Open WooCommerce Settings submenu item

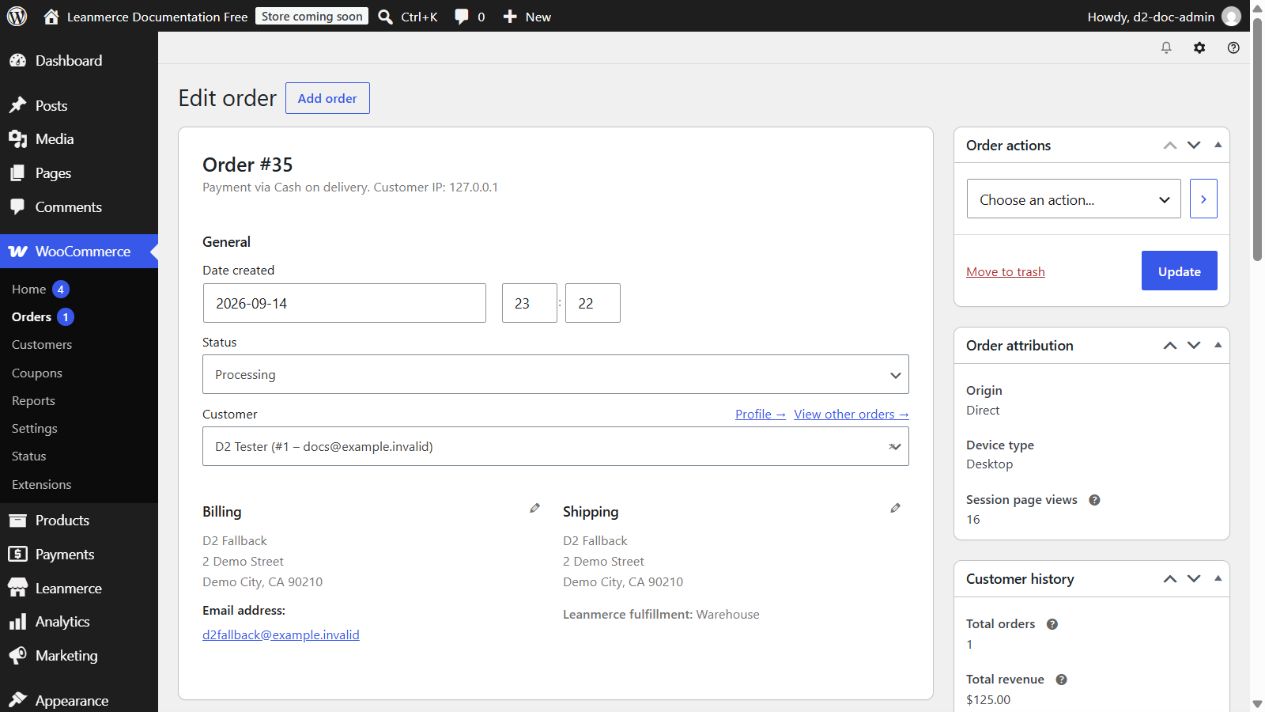click(x=35, y=428)
